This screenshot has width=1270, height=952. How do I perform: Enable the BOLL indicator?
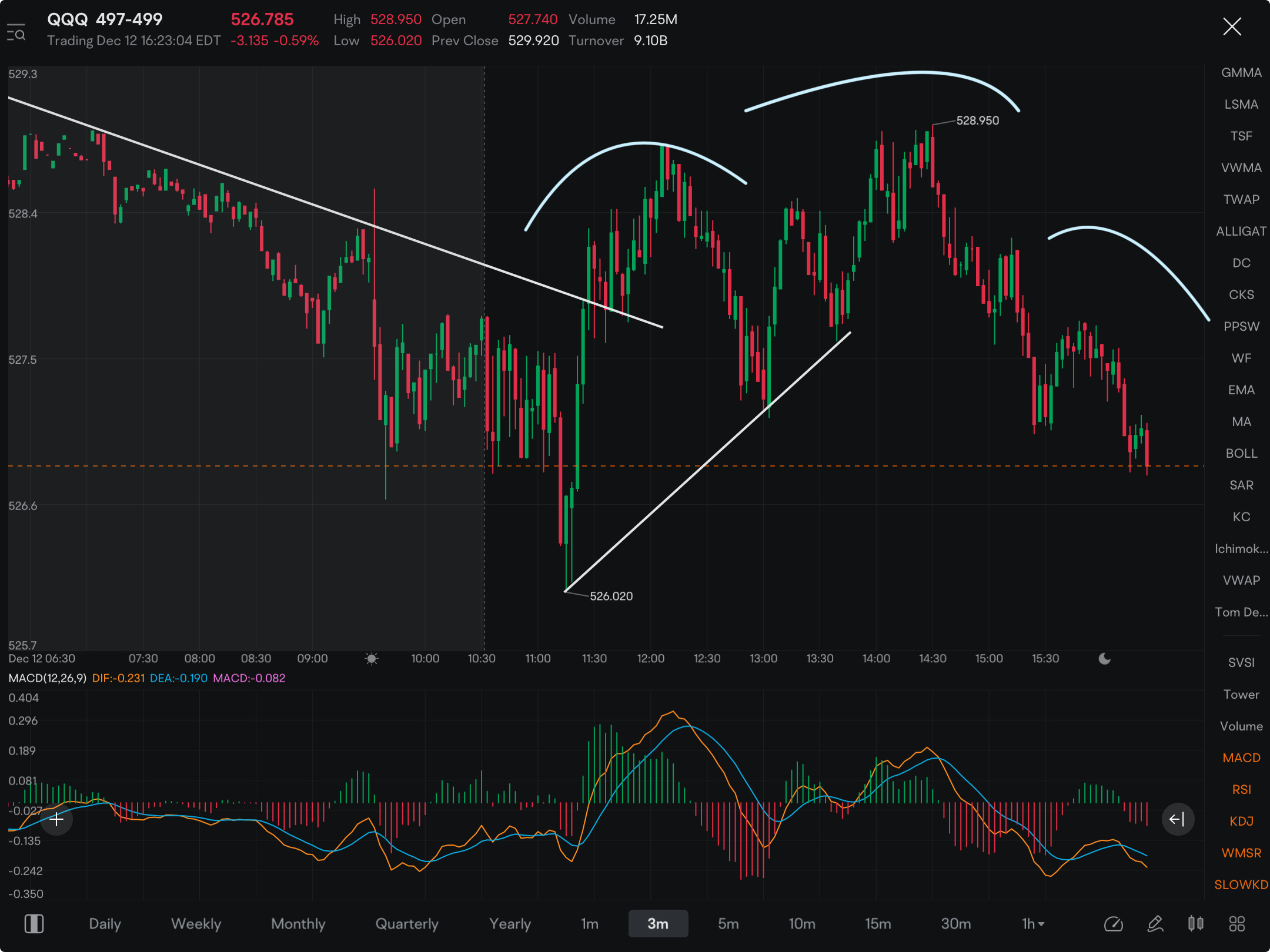click(1241, 454)
